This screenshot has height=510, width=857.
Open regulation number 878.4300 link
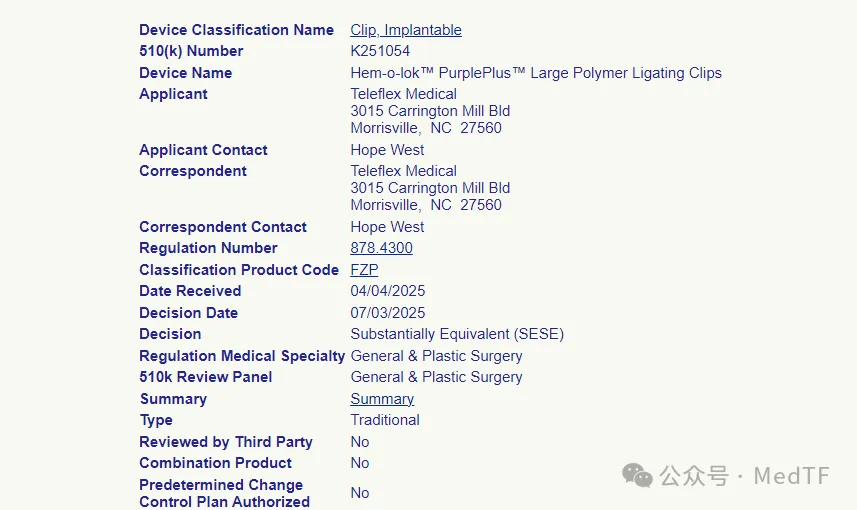pyautogui.click(x=381, y=248)
